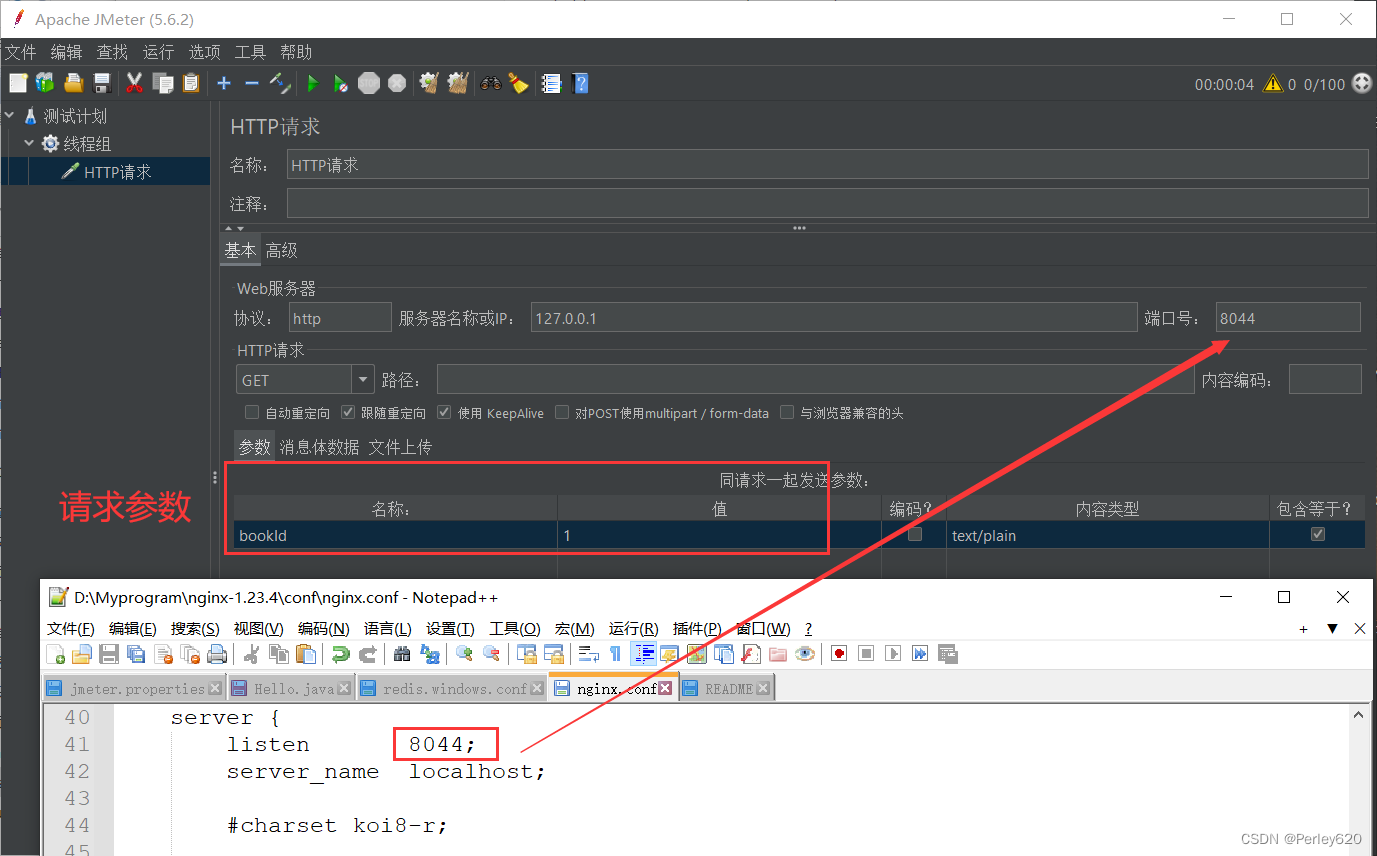Click Notepad++ Show All Characters pilcrow icon
The height and width of the screenshot is (856, 1377).
click(x=616, y=654)
